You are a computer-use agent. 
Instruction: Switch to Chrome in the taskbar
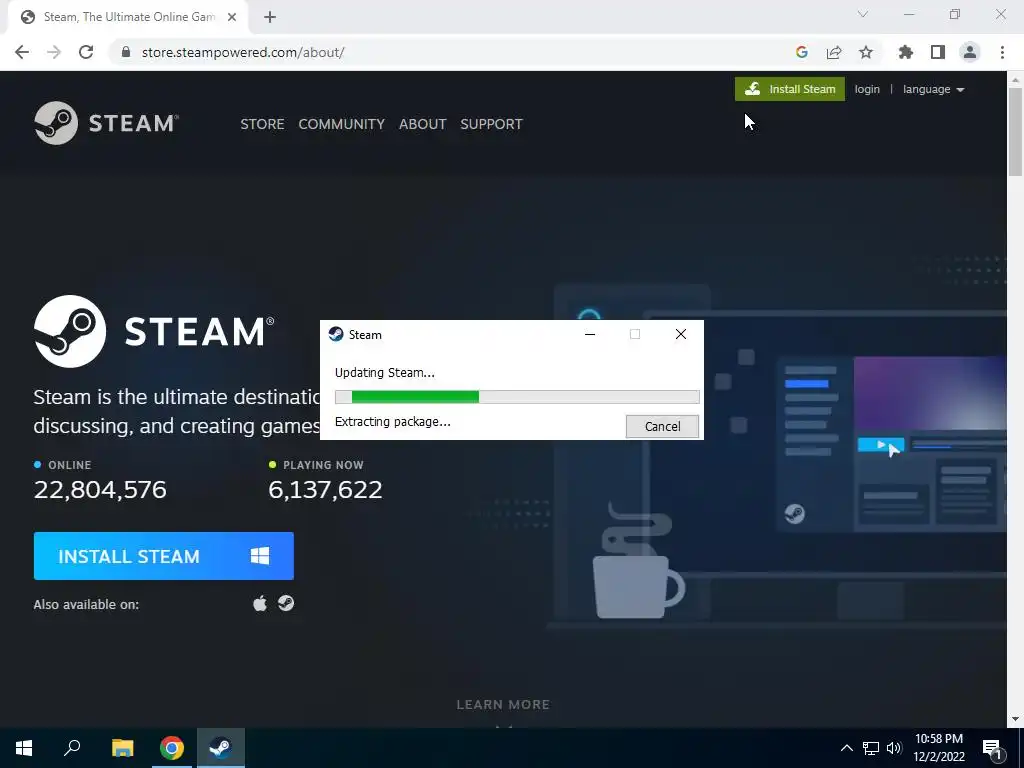click(x=172, y=748)
